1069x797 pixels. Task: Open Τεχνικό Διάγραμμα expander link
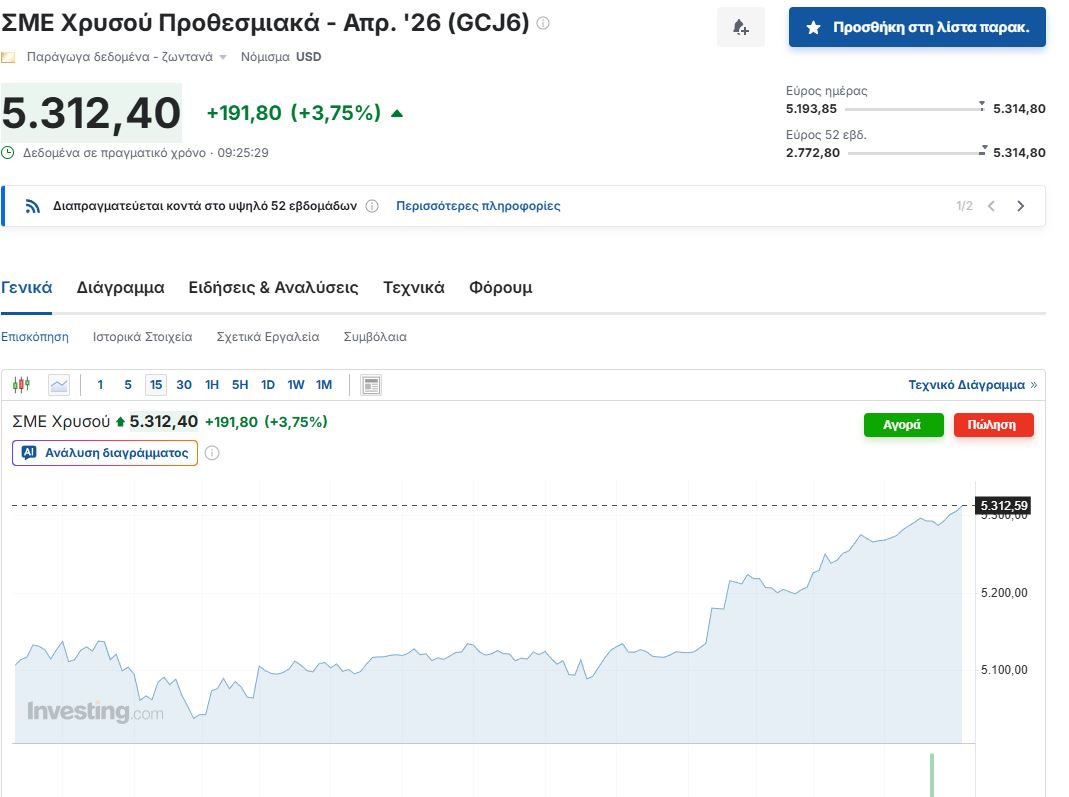[x=972, y=385]
